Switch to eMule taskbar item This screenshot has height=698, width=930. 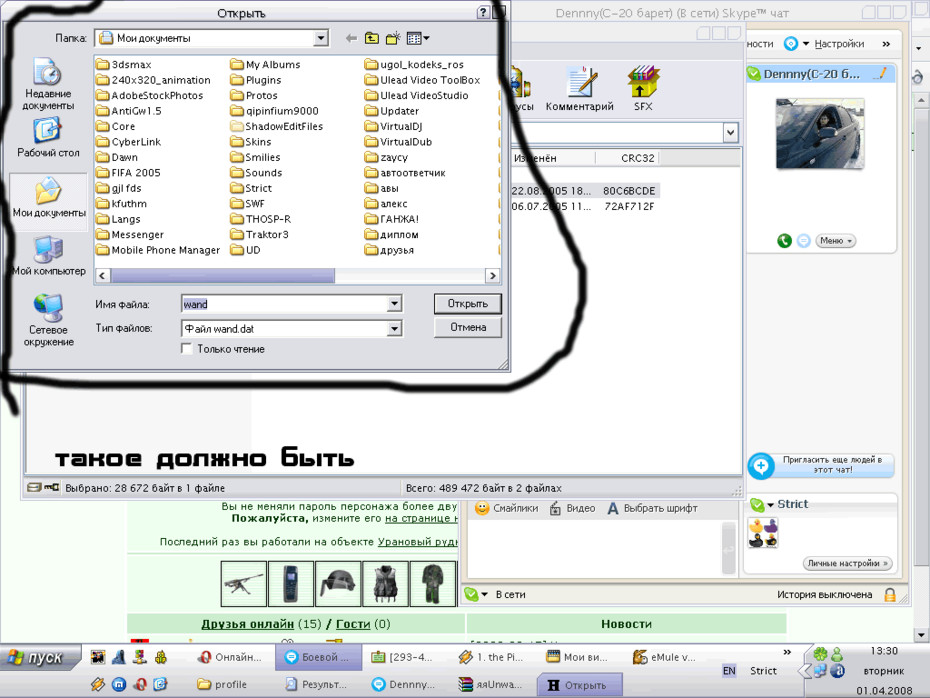click(x=664, y=657)
